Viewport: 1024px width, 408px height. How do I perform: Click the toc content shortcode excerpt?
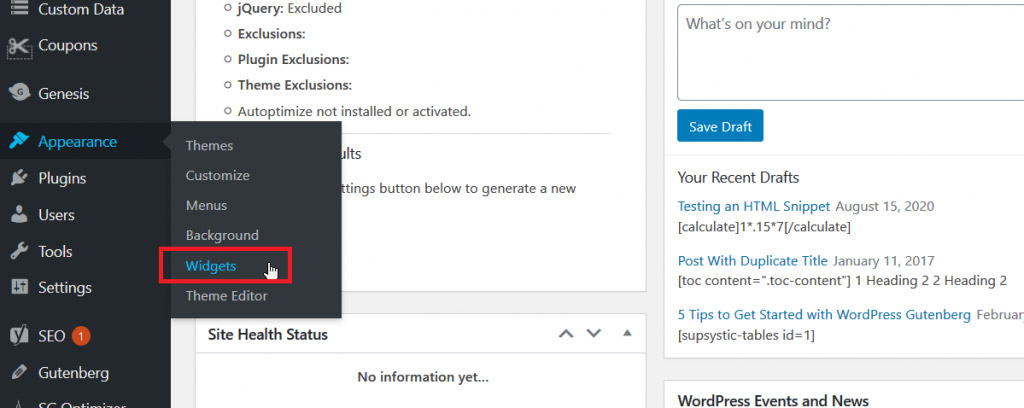pyautogui.click(x=842, y=281)
